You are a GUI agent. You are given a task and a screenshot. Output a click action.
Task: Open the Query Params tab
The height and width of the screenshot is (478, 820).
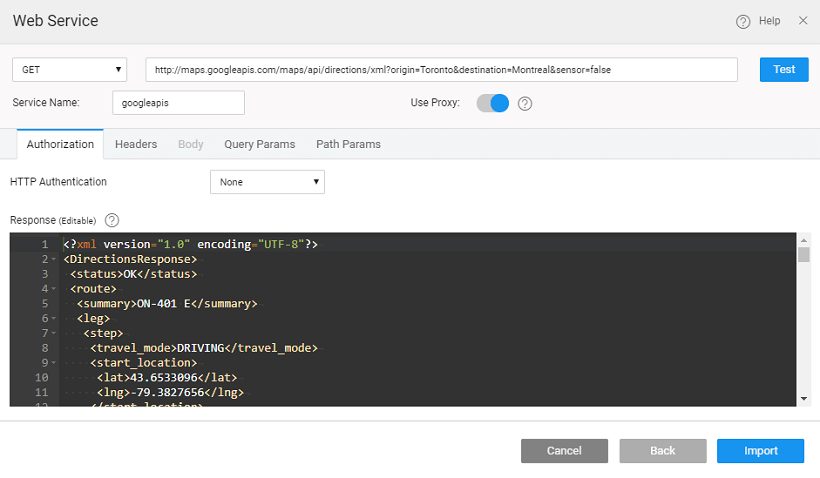pos(259,144)
